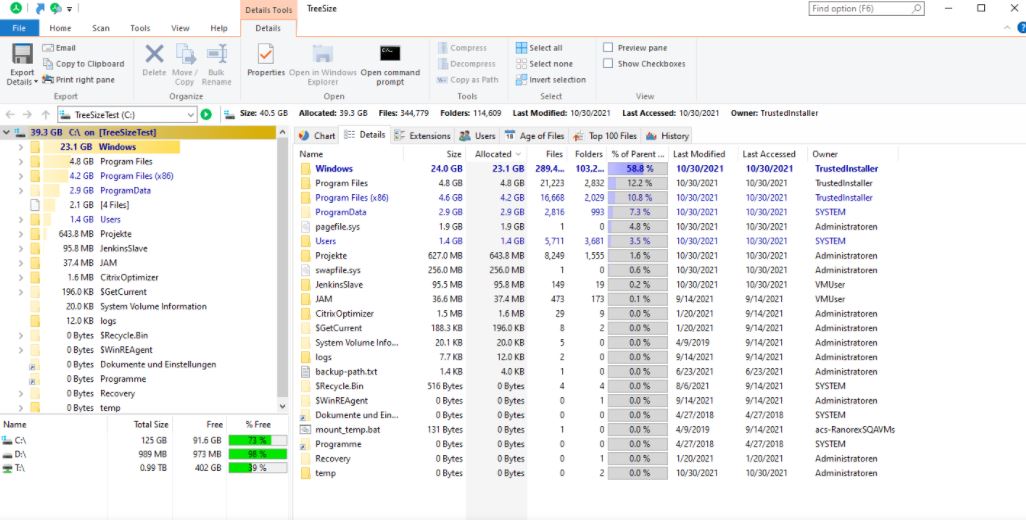Viewport: 1026px width, 520px height.
Task: Start scan with the green play button
Action: pos(206,114)
